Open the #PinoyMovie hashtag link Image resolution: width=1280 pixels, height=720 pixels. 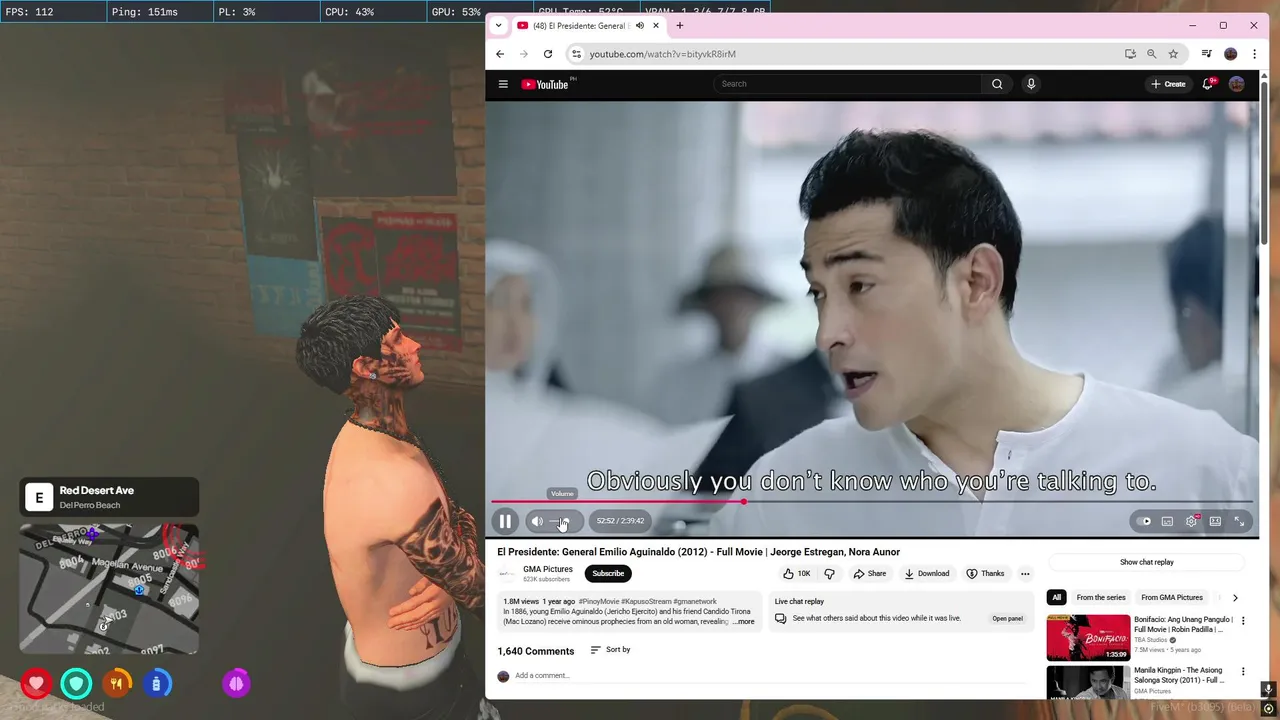click(x=598, y=602)
